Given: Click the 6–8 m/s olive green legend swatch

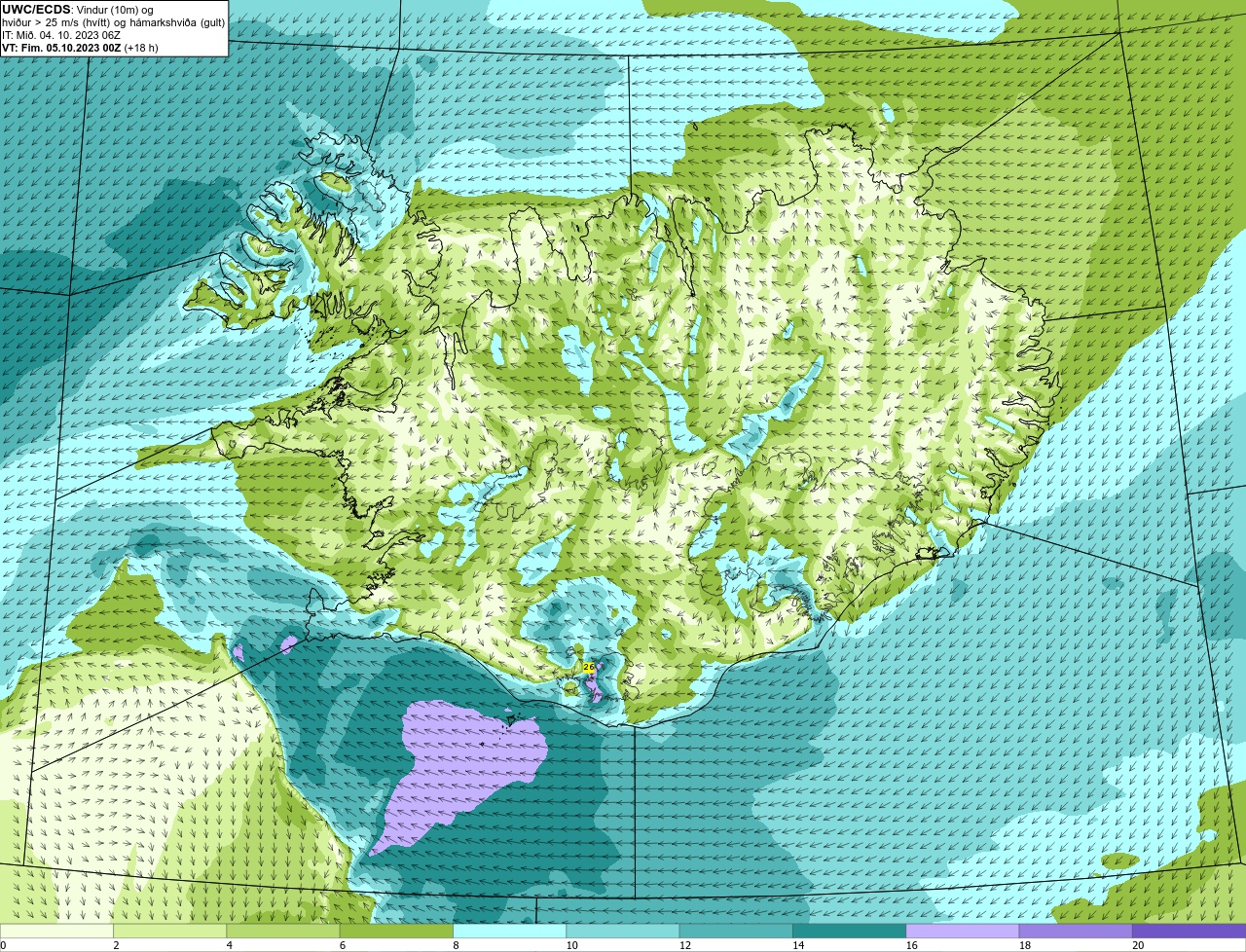Looking at the screenshot, I should tap(398, 932).
